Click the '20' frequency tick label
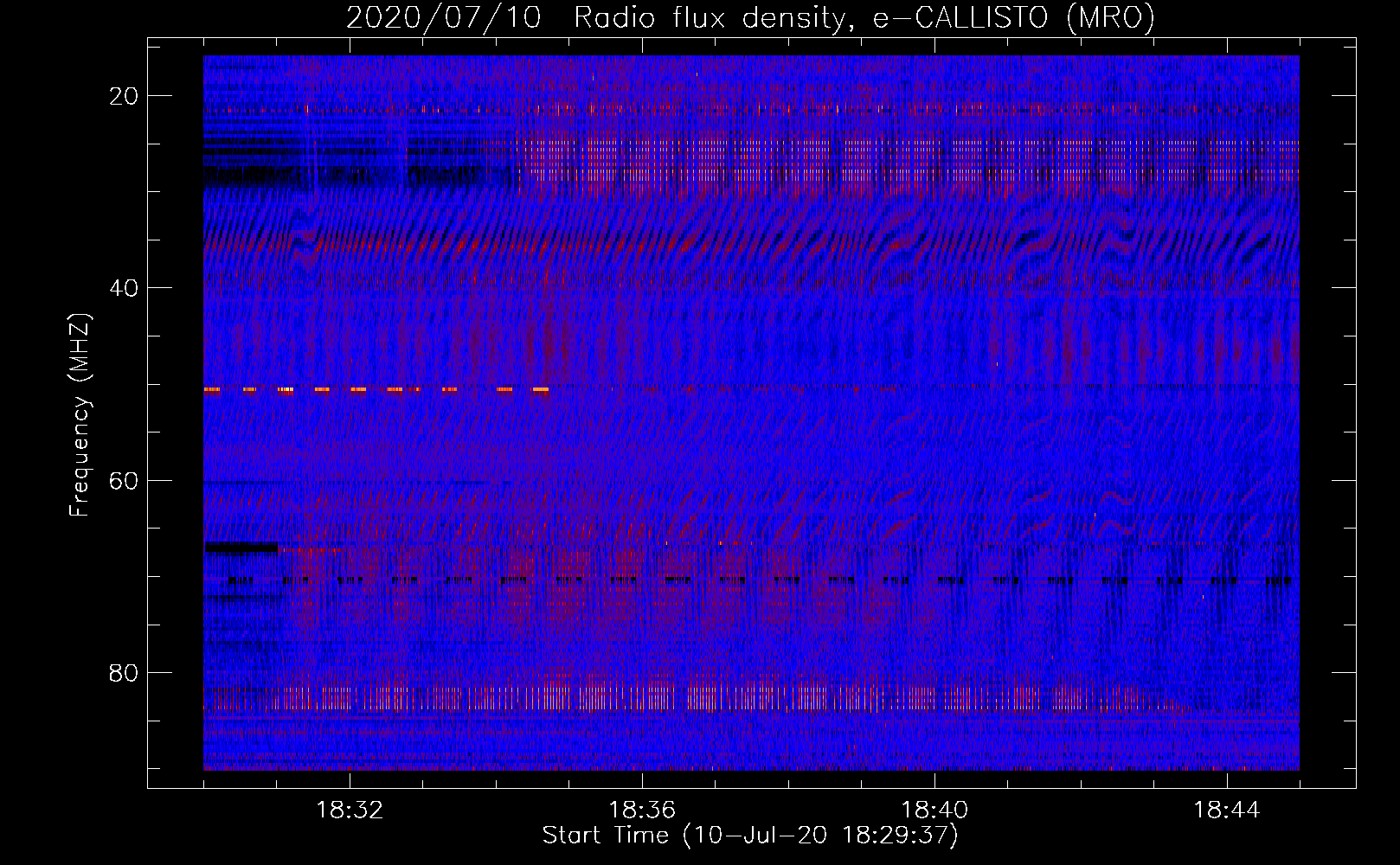The image size is (1400, 865). pos(124,96)
